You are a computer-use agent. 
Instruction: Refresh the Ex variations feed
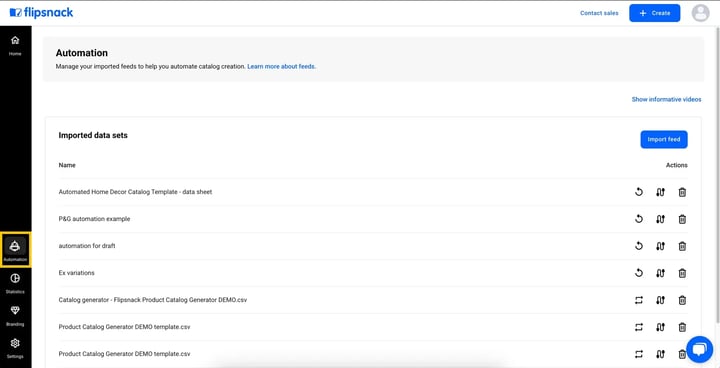click(x=638, y=273)
